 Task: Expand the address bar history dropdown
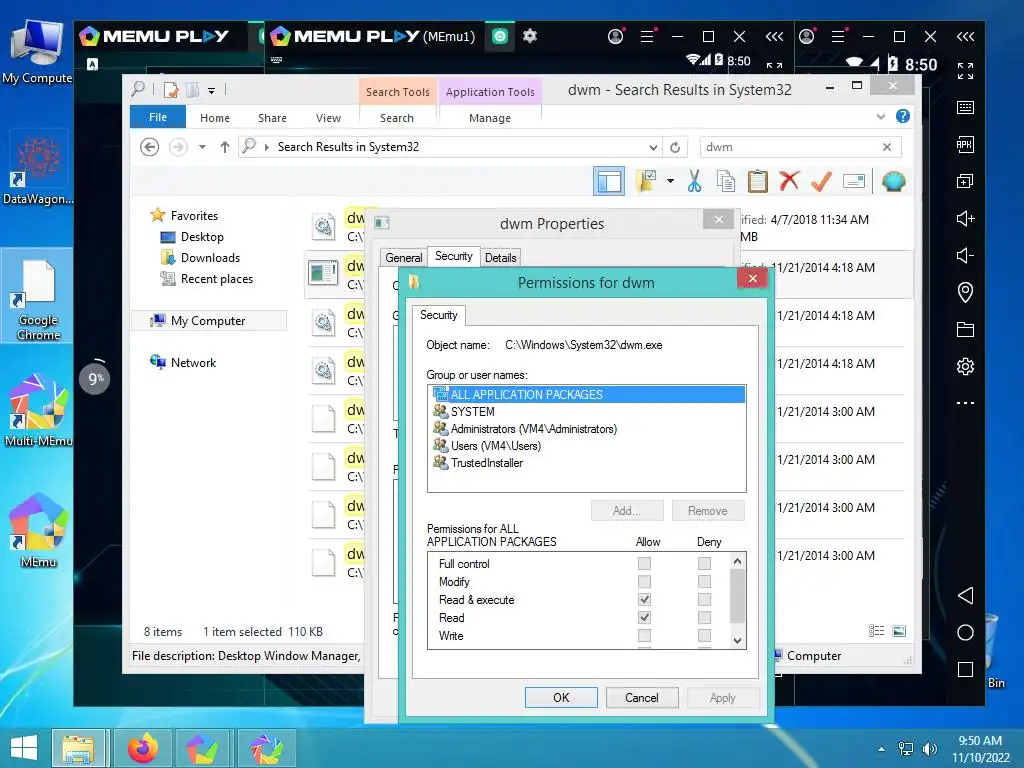coord(652,148)
